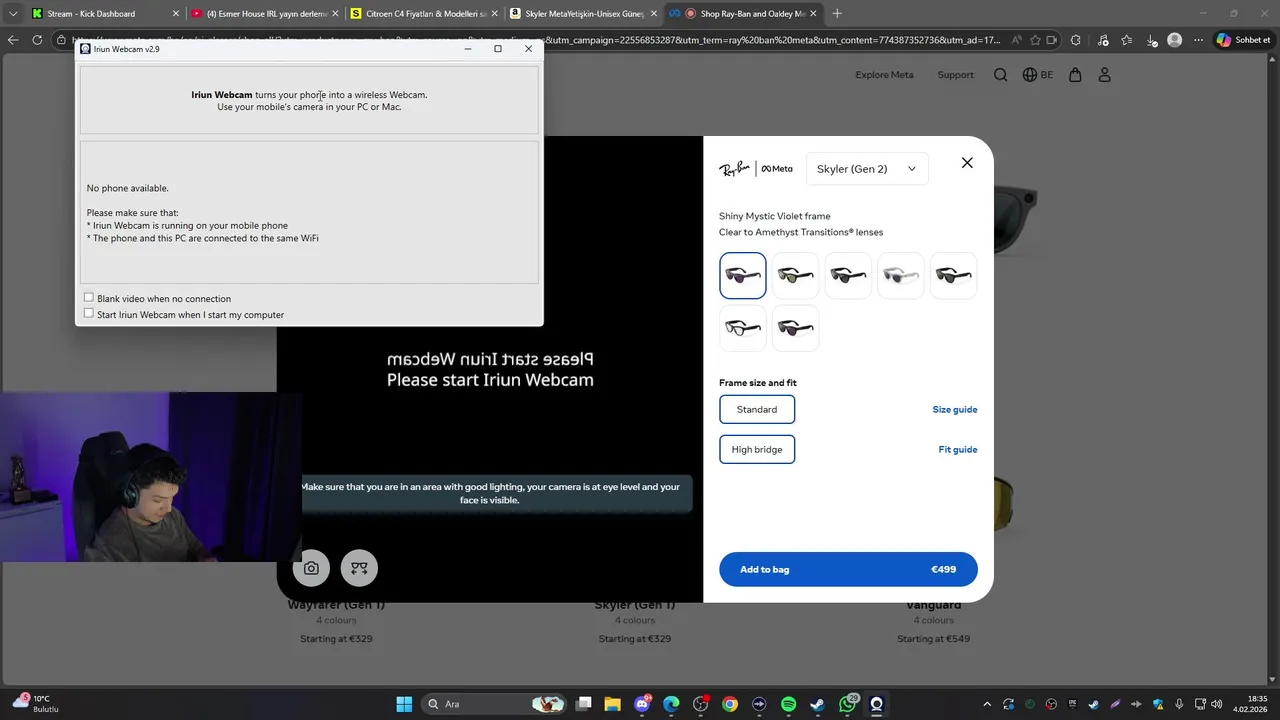Open Spotify from the taskbar
Viewport: 1280px width, 720px height.
(788, 704)
